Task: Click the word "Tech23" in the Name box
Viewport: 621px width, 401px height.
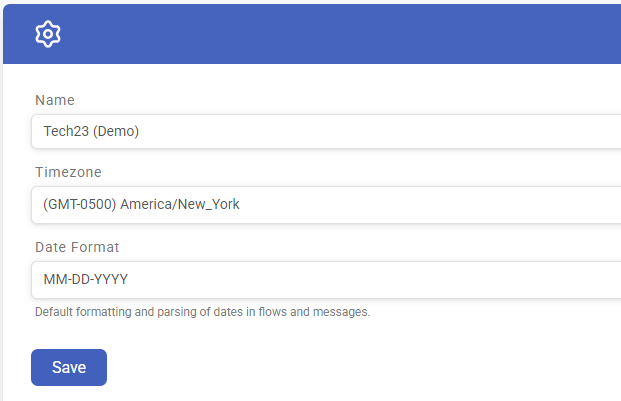Action: pyautogui.click(x=66, y=131)
